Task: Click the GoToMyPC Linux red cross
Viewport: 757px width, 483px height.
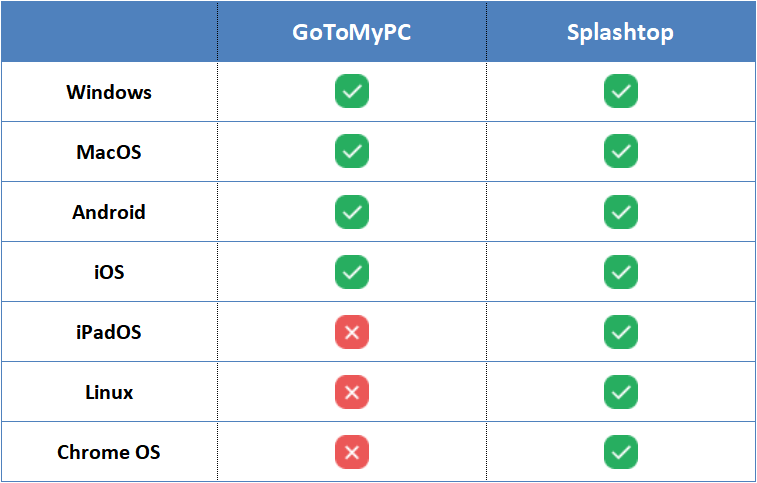Action: point(352,392)
